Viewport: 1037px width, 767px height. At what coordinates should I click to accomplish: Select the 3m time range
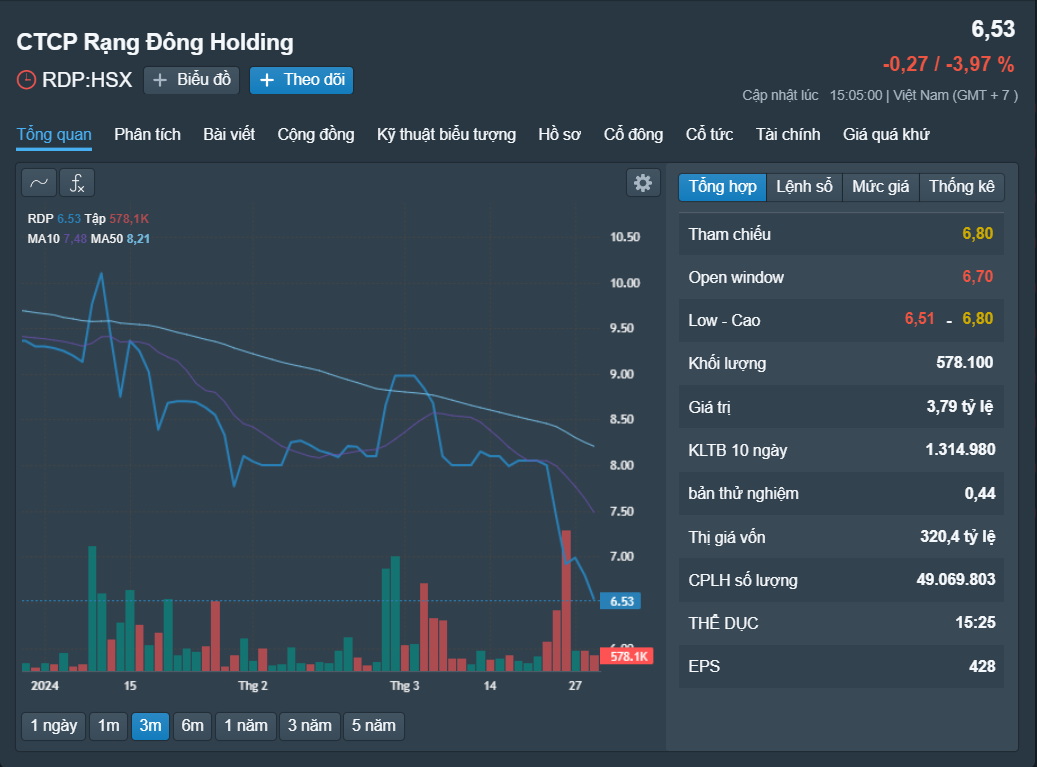coord(150,726)
